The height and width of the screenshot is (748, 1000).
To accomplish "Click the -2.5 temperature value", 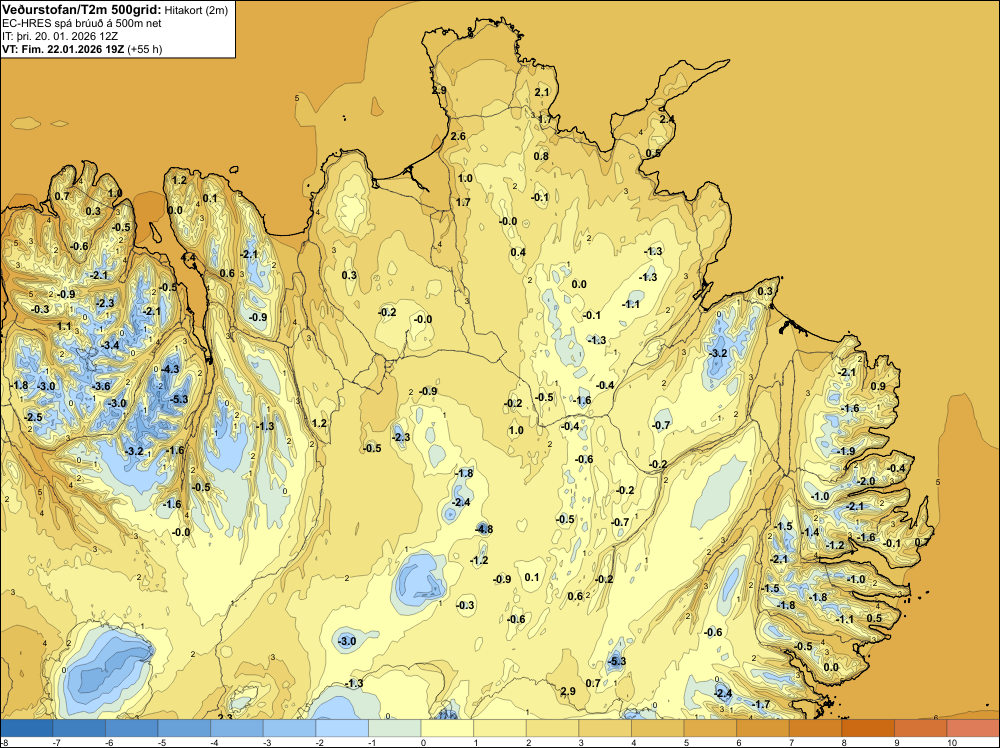I will click(33, 417).
